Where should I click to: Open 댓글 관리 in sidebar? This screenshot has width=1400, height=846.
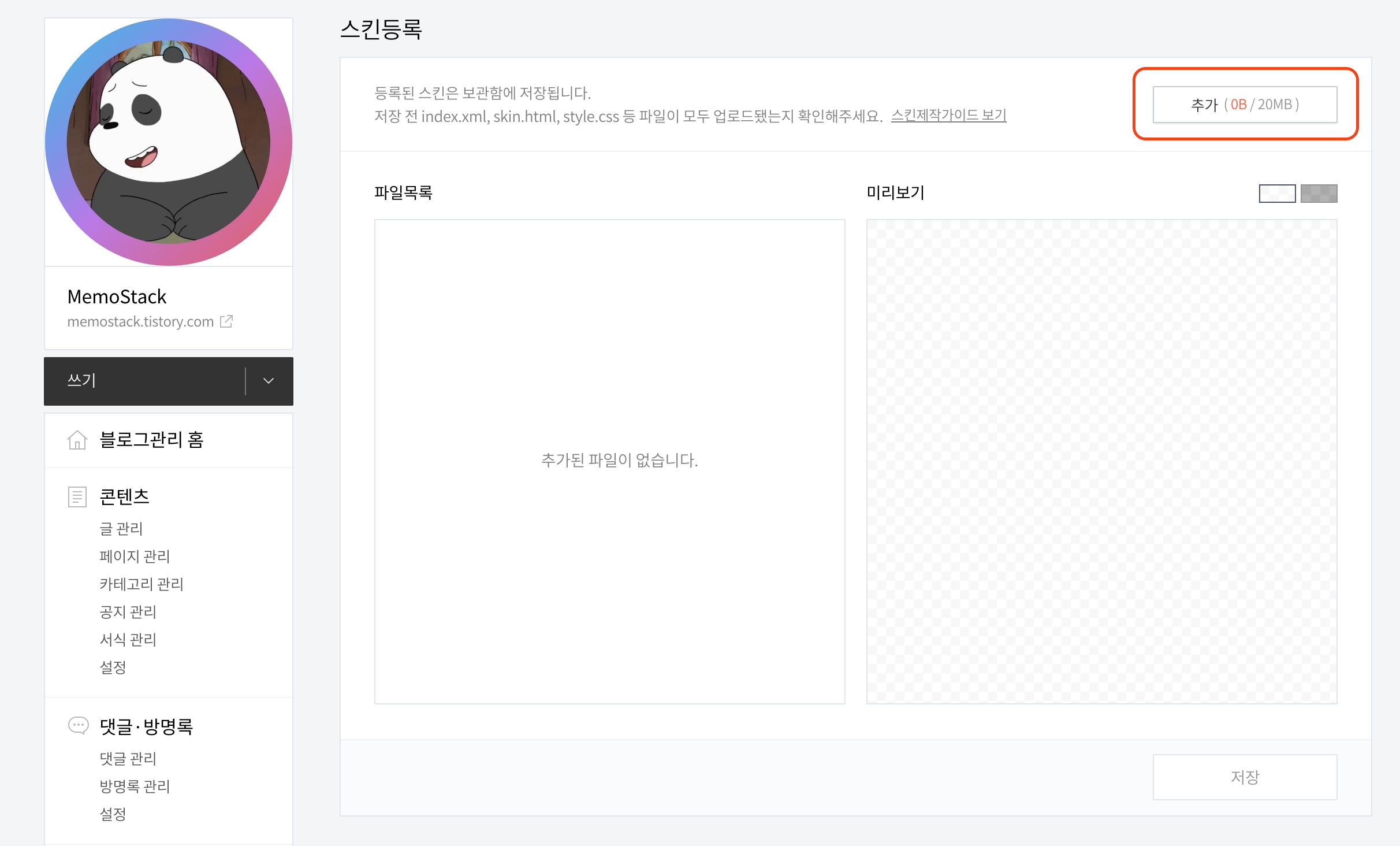pos(128,758)
